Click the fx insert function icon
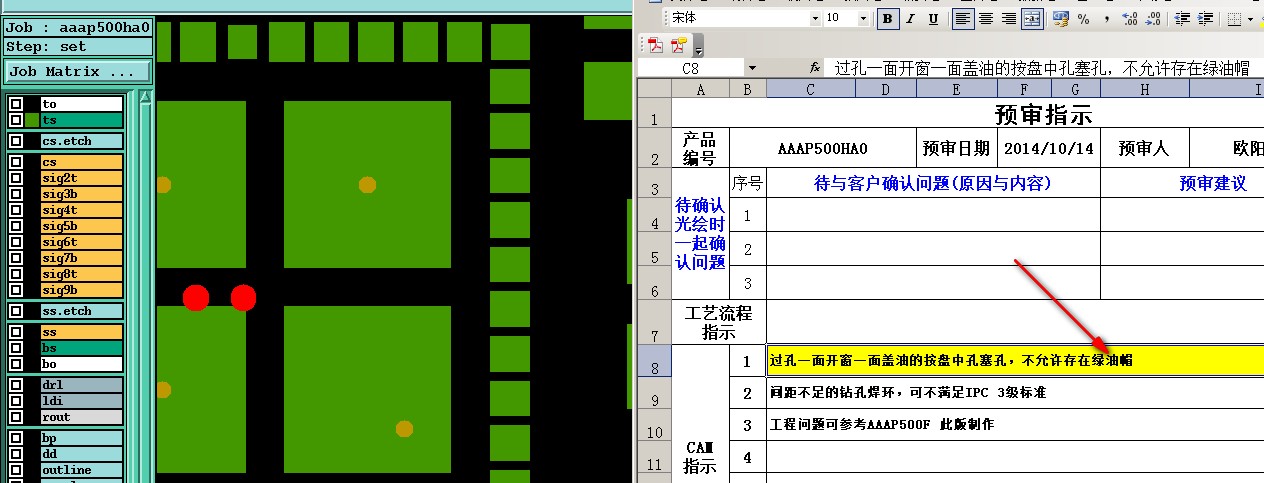1264x483 pixels. [x=815, y=68]
